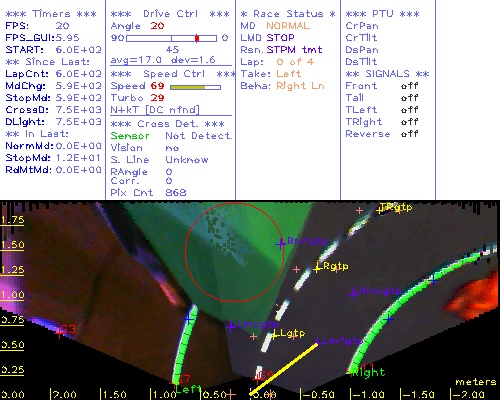Select the blue Rmfgtp cross marker
This screenshot has height=400, width=500.
click(281, 244)
